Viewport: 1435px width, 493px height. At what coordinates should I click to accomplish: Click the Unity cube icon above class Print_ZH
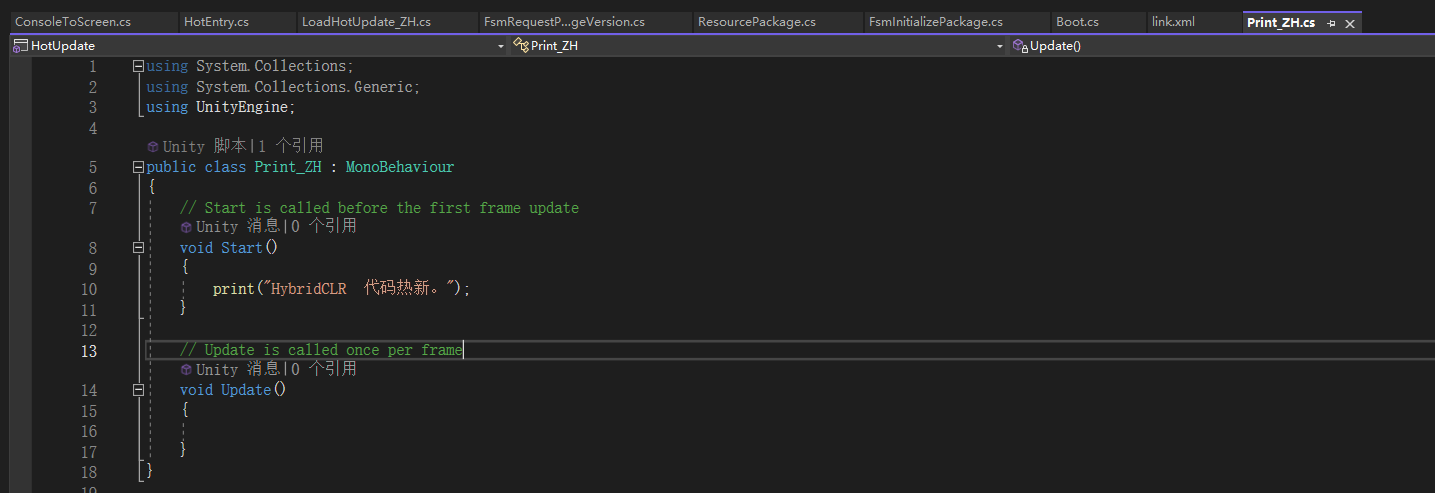[x=153, y=147]
